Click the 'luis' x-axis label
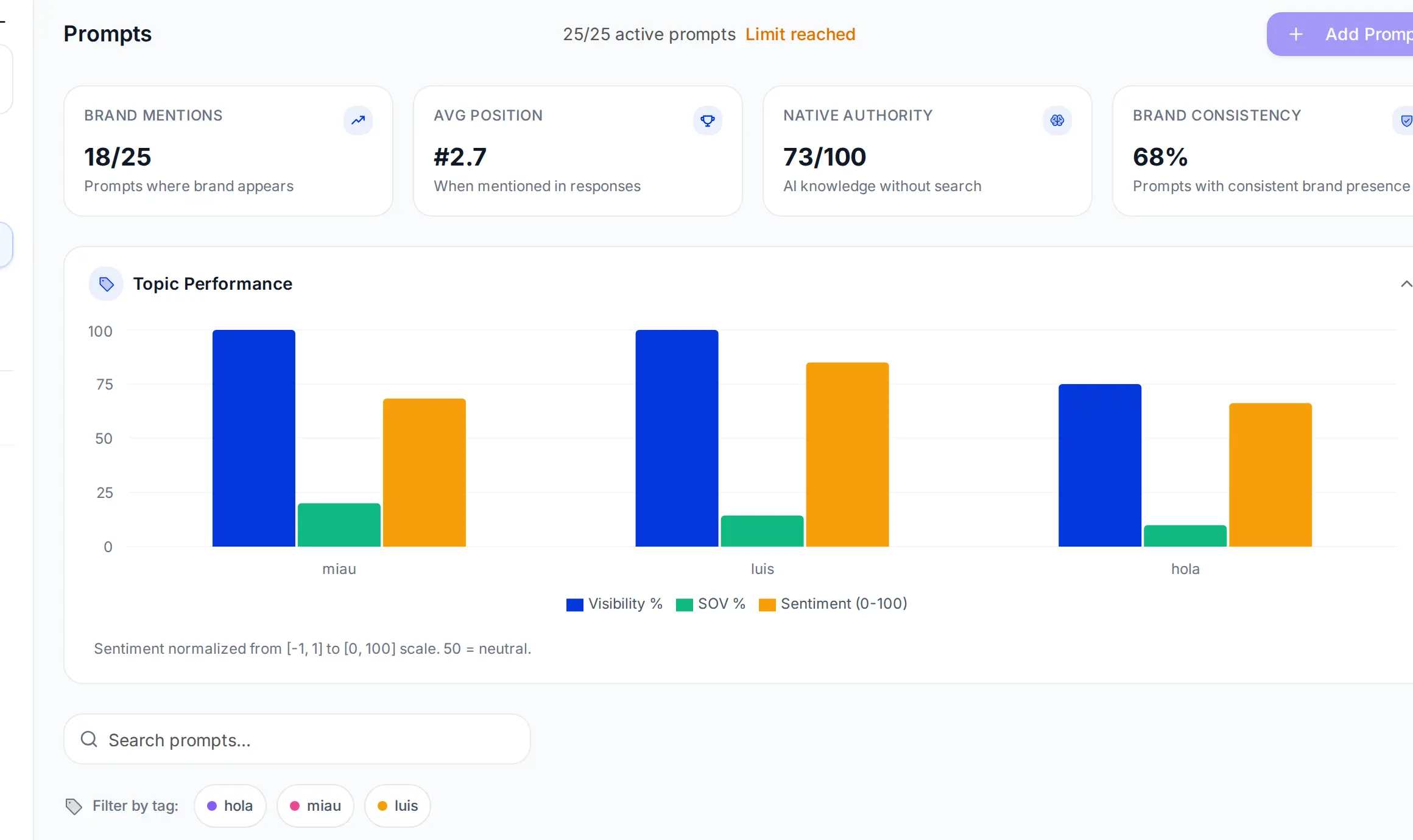 pos(763,569)
